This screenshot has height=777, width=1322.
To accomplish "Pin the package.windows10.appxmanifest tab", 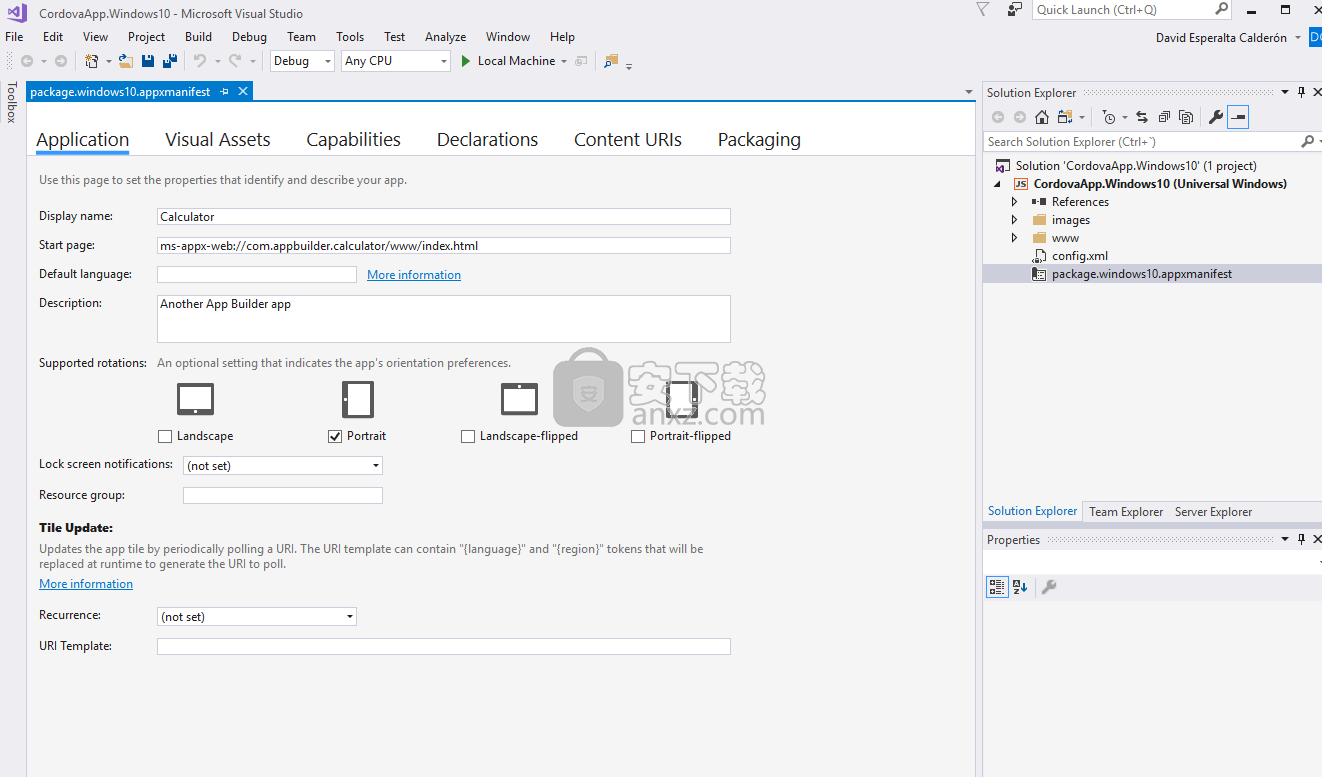I will click(x=224, y=91).
